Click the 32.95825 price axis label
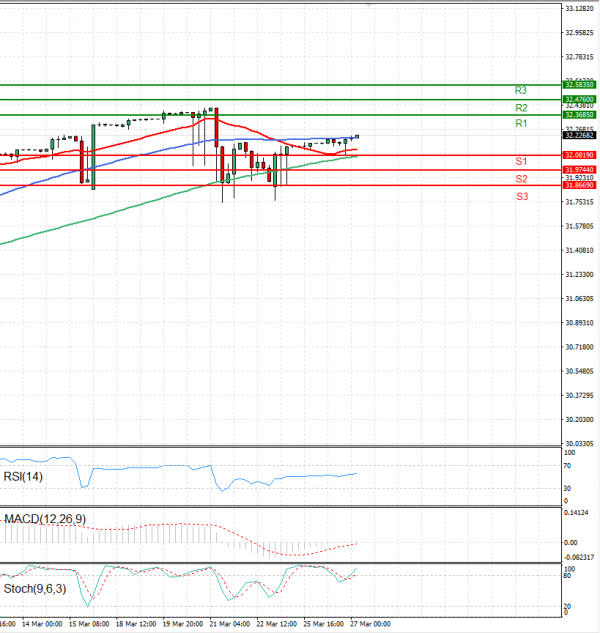The width and height of the screenshot is (600, 633). tap(579, 33)
